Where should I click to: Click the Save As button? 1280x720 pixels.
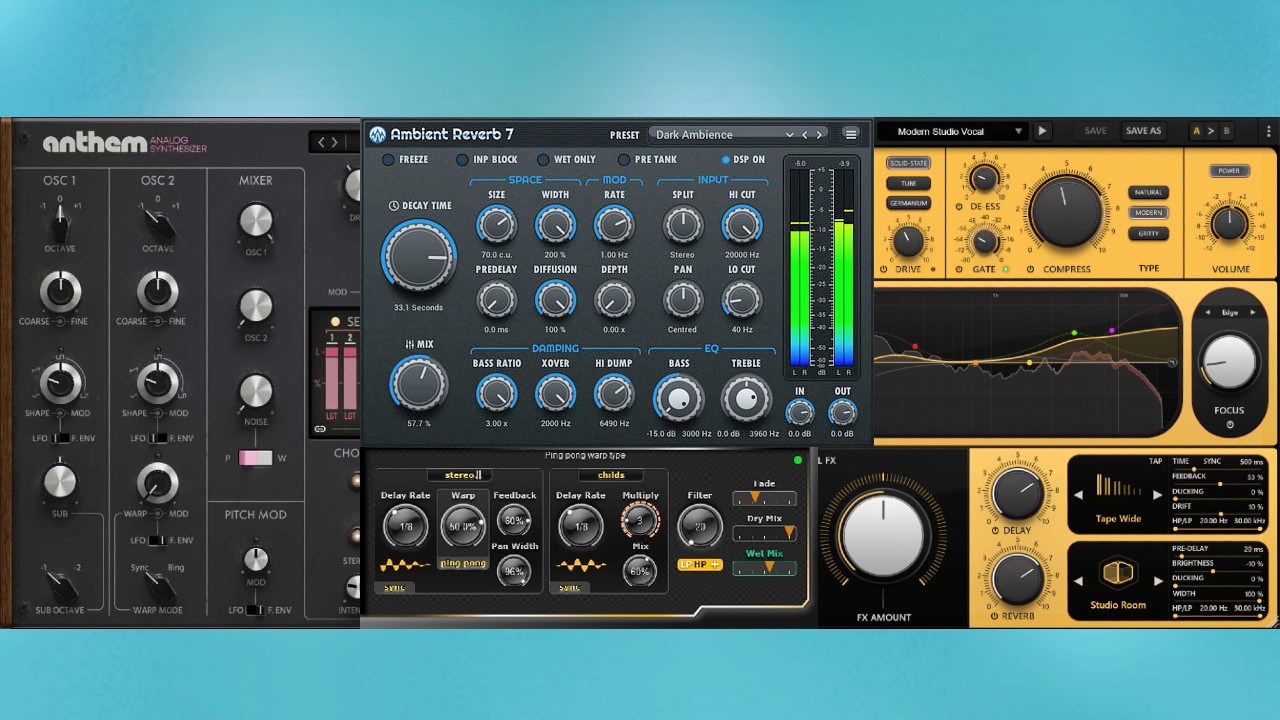coord(1143,131)
